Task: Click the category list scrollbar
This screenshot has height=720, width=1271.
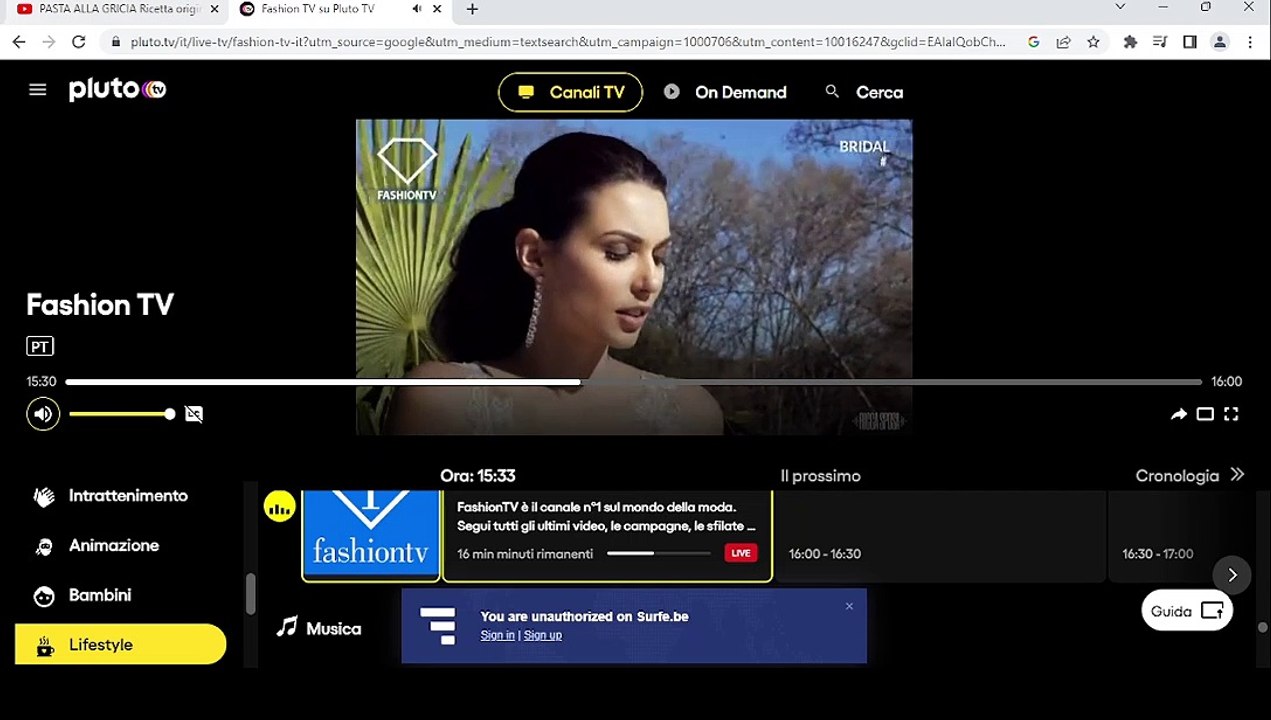Action: [251, 593]
